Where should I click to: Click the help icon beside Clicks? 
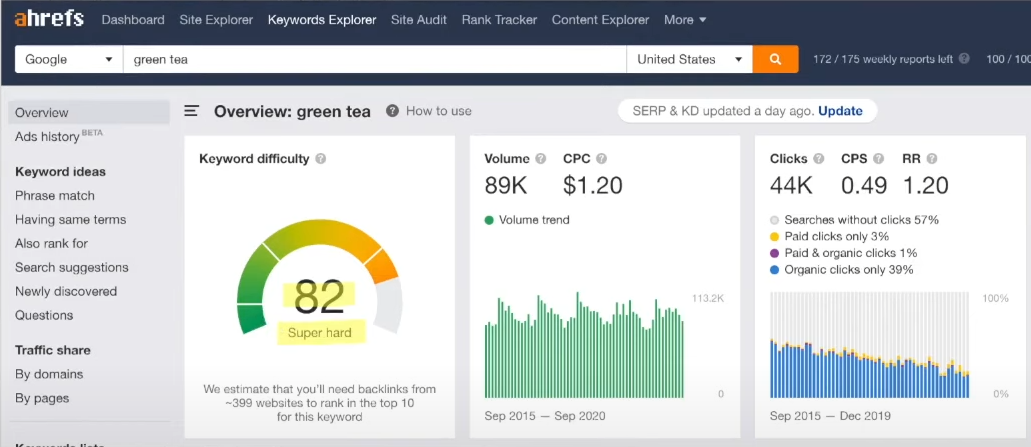tap(819, 159)
